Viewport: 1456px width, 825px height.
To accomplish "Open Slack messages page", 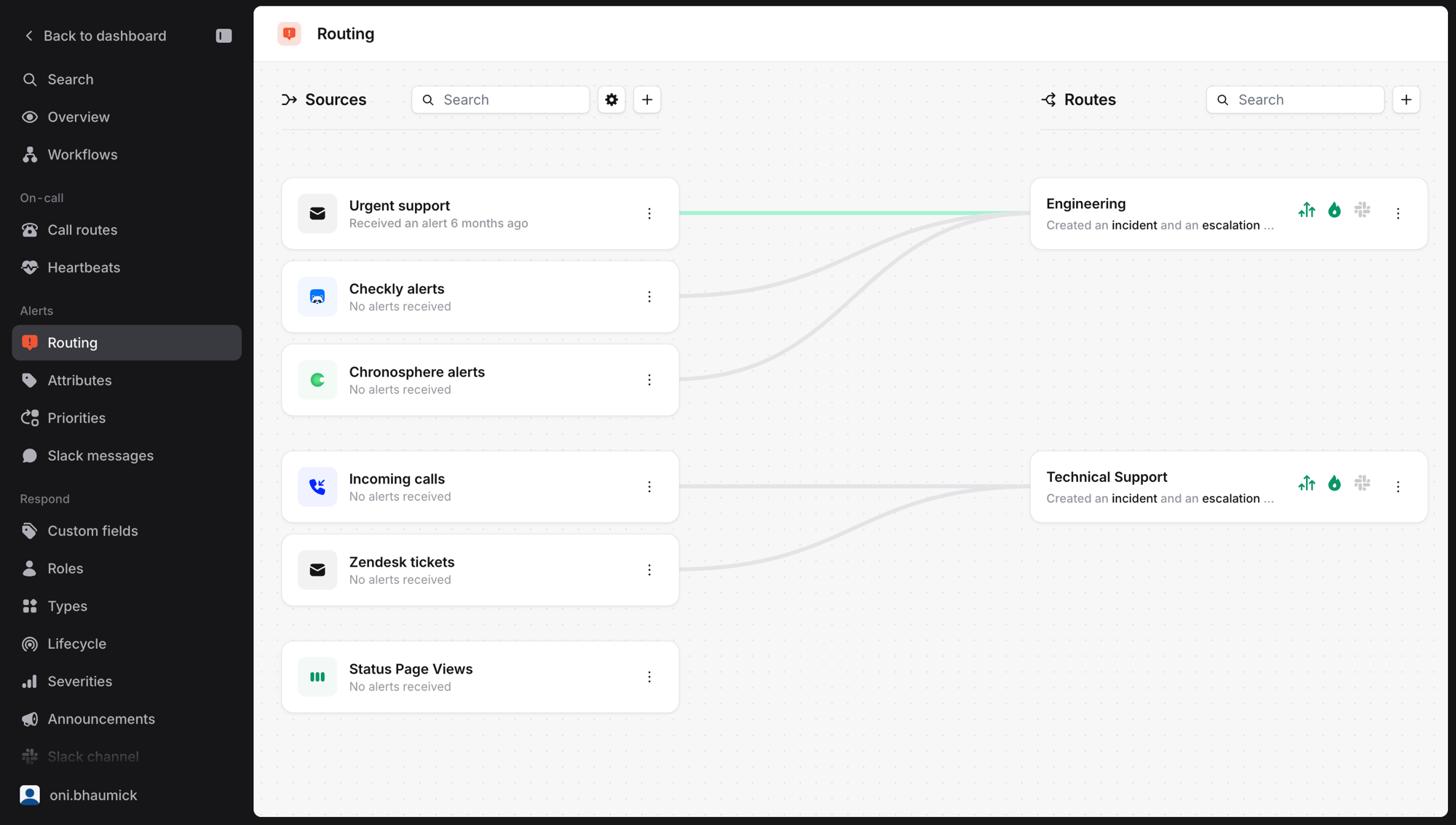I will [127, 456].
